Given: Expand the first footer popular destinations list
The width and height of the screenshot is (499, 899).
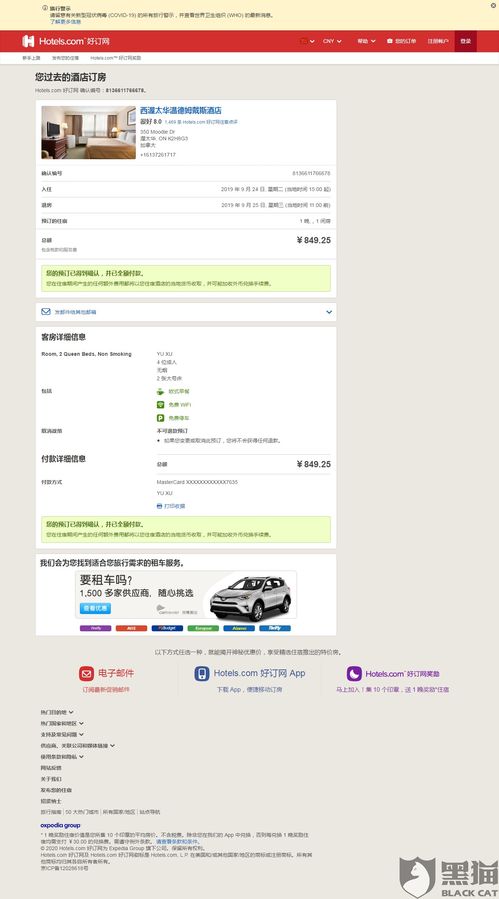Looking at the screenshot, I should coord(57,712).
